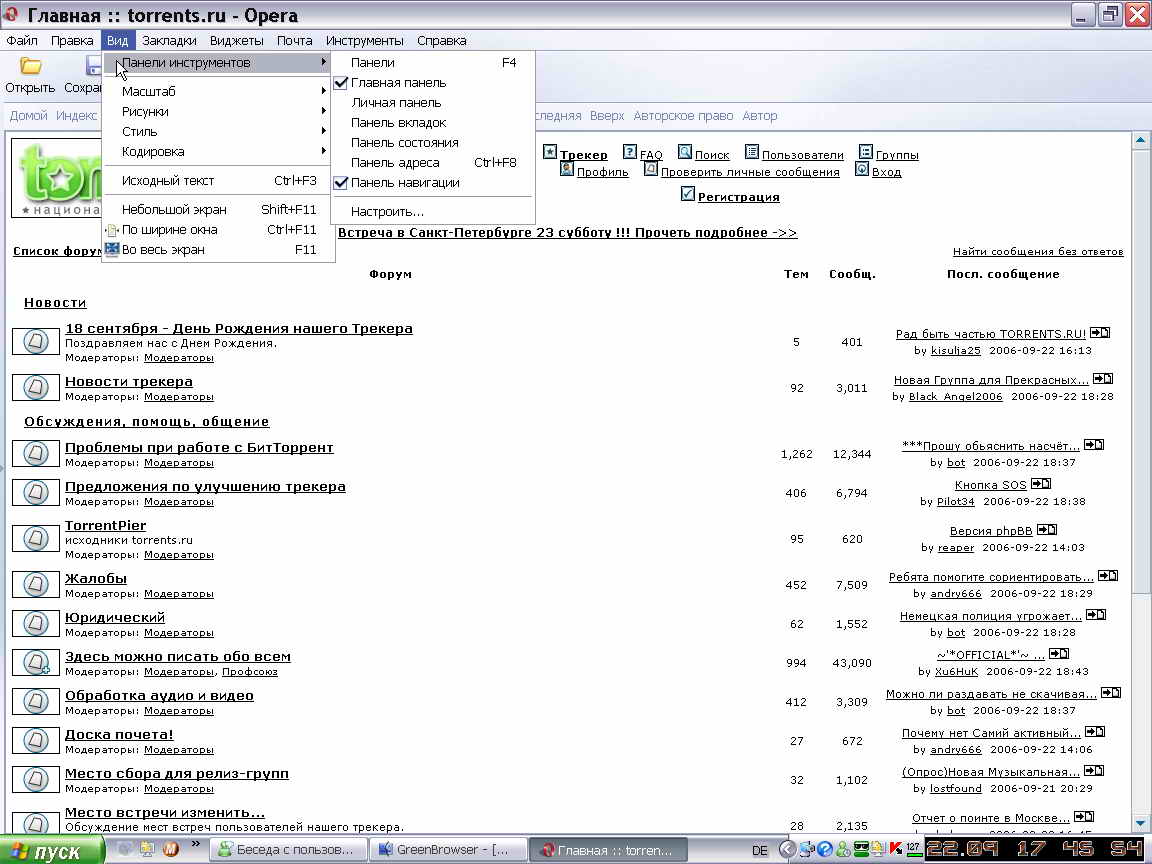Click page scrollbar up arrow
The image size is (1152, 864).
click(1140, 139)
